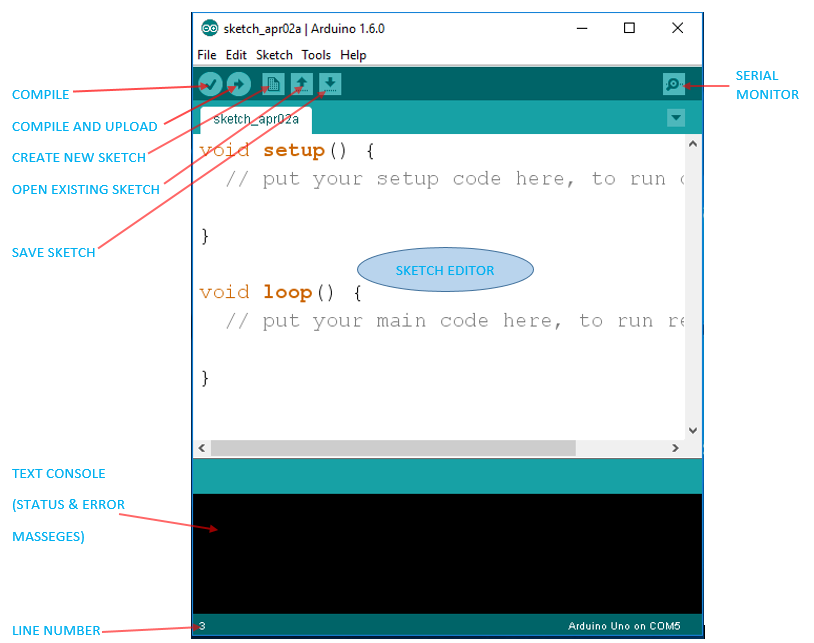Viewport: 814px width, 643px height.
Task: Click the Upload arrow icon
Action: tap(239, 84)
